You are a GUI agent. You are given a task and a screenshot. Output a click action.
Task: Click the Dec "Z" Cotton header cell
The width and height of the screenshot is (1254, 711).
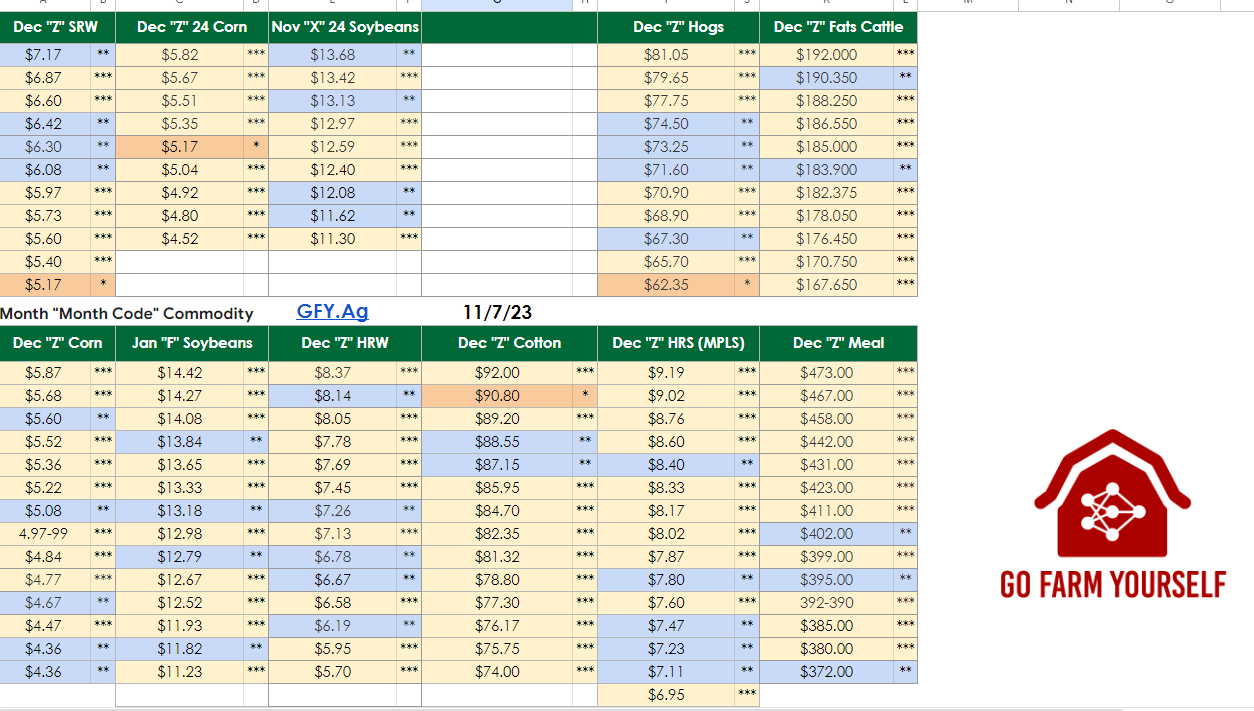pyautogui.click(x=509, y=343)
